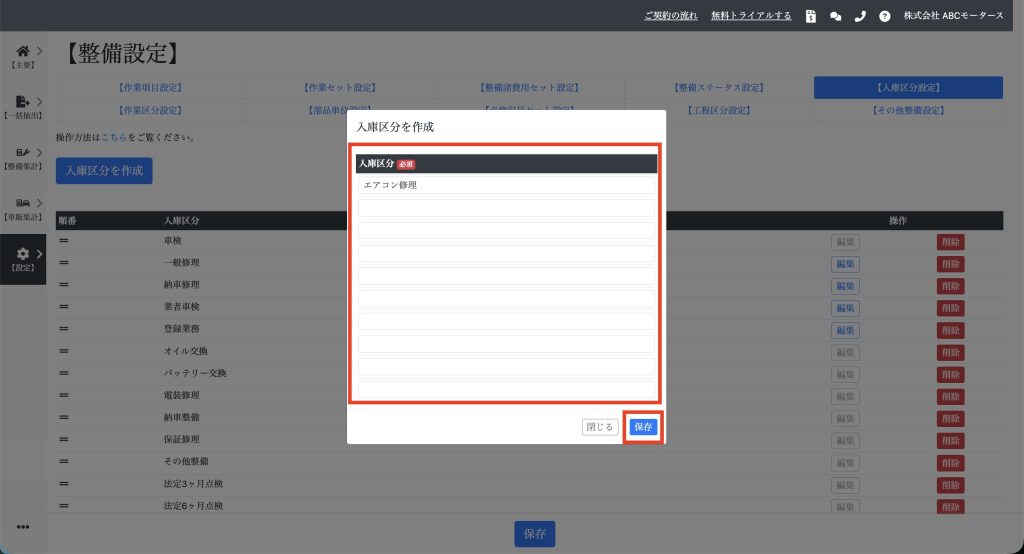Click the 閉じる button in the dialog
This screenshot has height=554, width=1024.
(x=599, y=427)
